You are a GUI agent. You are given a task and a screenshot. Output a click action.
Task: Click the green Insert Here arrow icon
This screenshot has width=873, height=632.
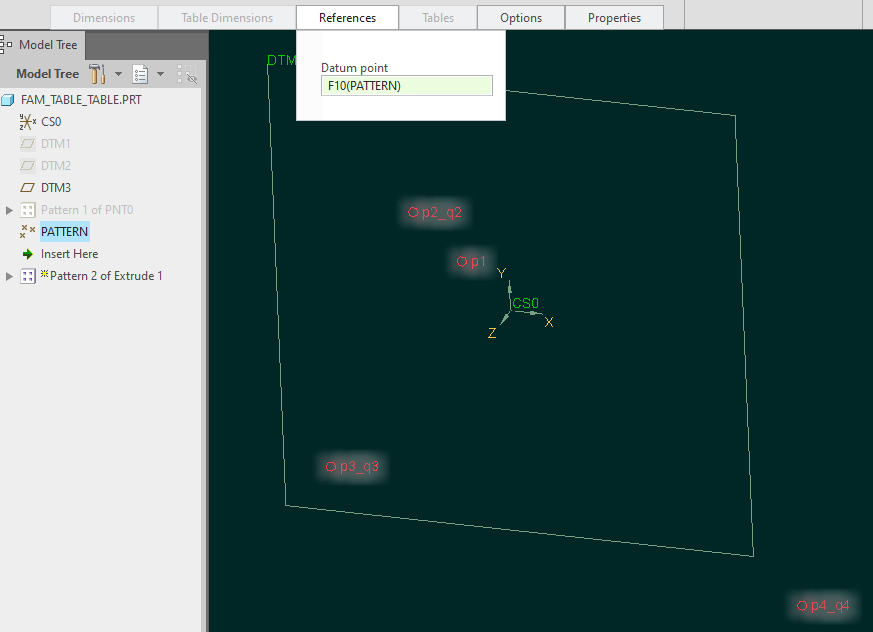(x=28, y=253)
